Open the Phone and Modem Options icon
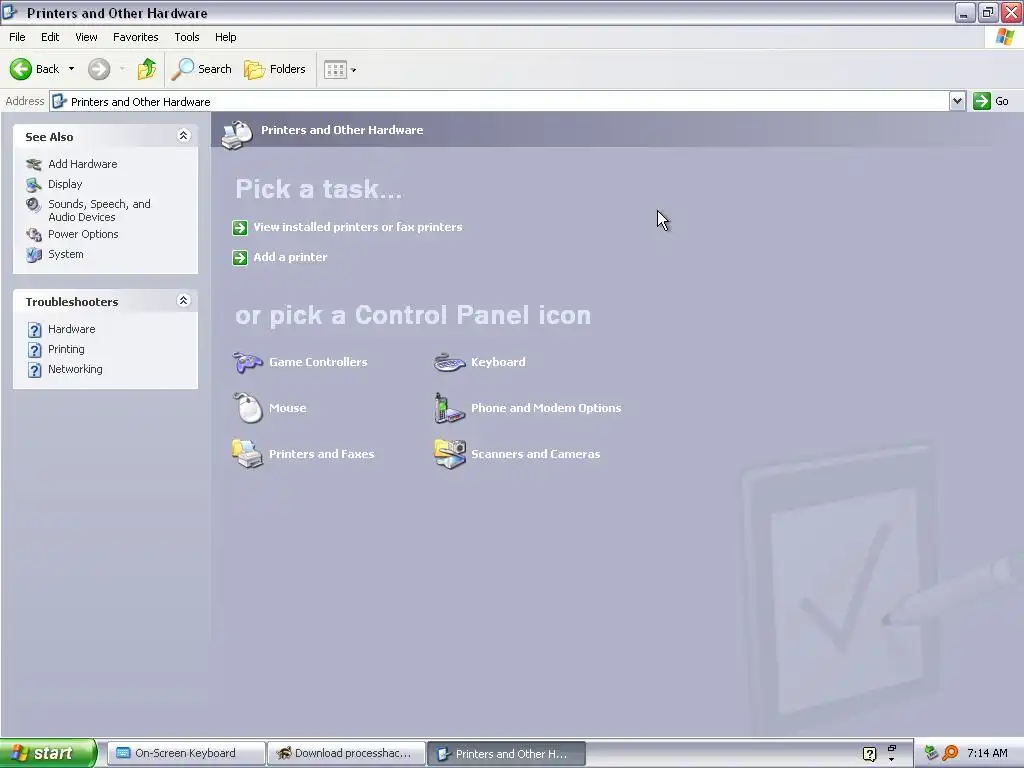 449,408
